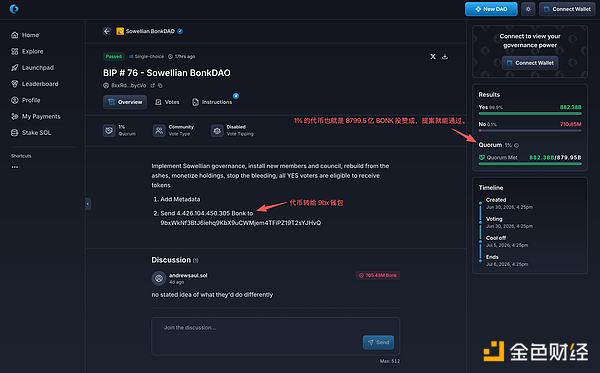This screenshot has height=373, width=600.
Task: Click the New DAO button
Action: click(x=491, y=9)
